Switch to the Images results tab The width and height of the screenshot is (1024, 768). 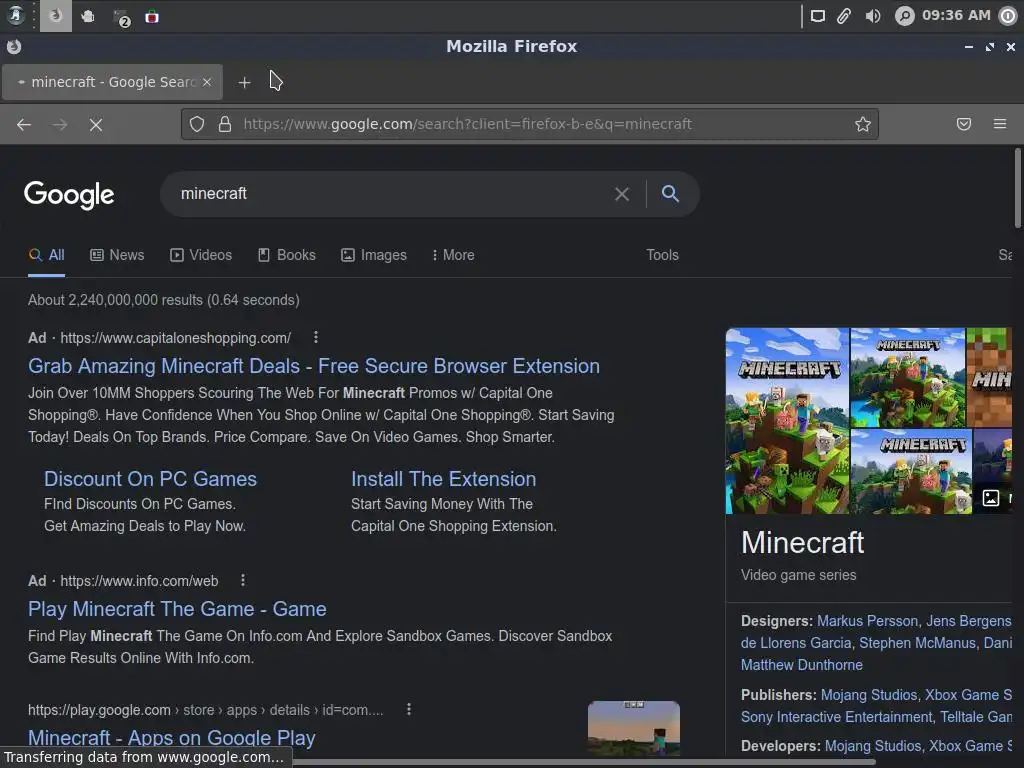coord(374,255)
